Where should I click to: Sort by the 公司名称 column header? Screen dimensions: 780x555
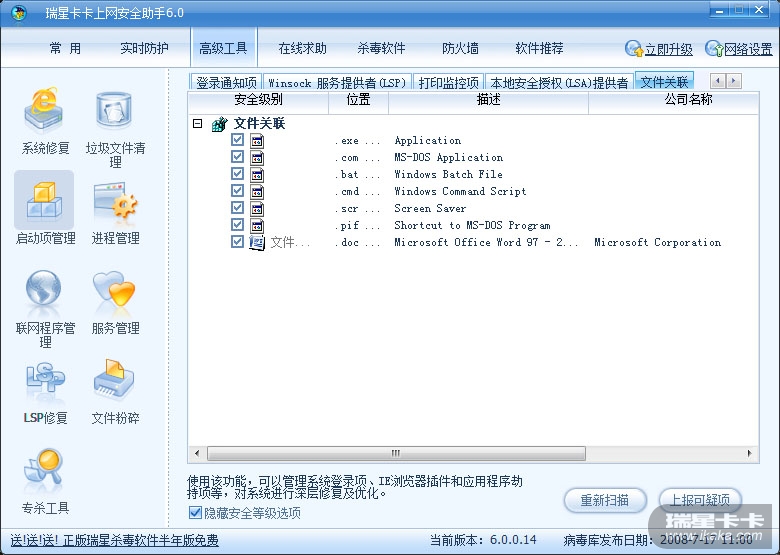(674, 100)
